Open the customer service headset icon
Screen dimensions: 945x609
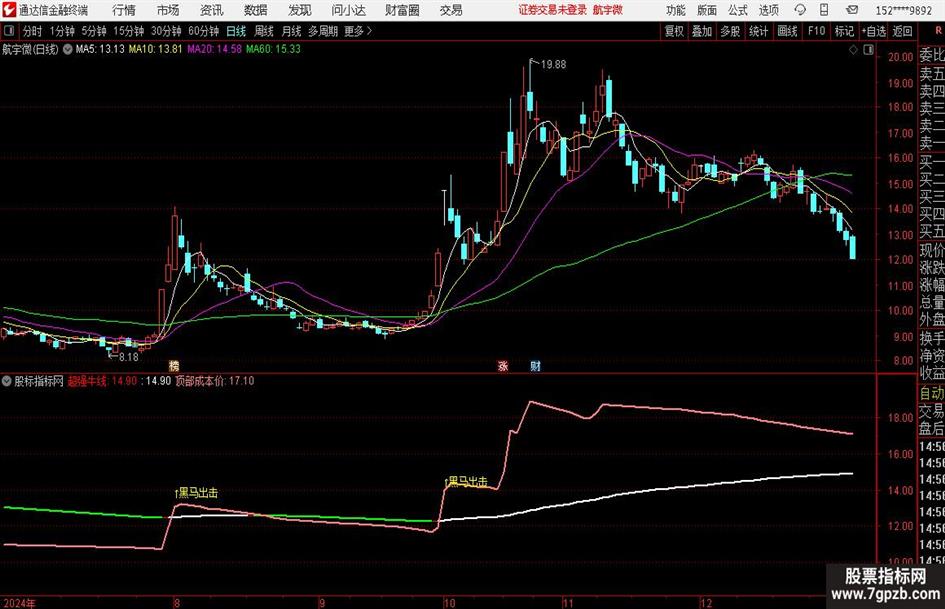coord(800,10)
